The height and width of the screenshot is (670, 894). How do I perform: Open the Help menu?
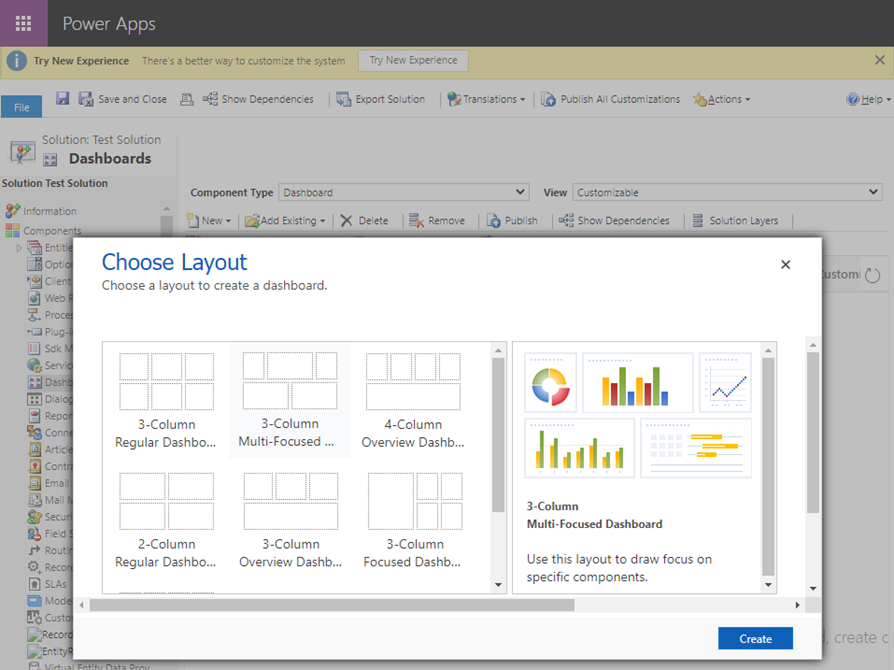[x=868, y=99]
